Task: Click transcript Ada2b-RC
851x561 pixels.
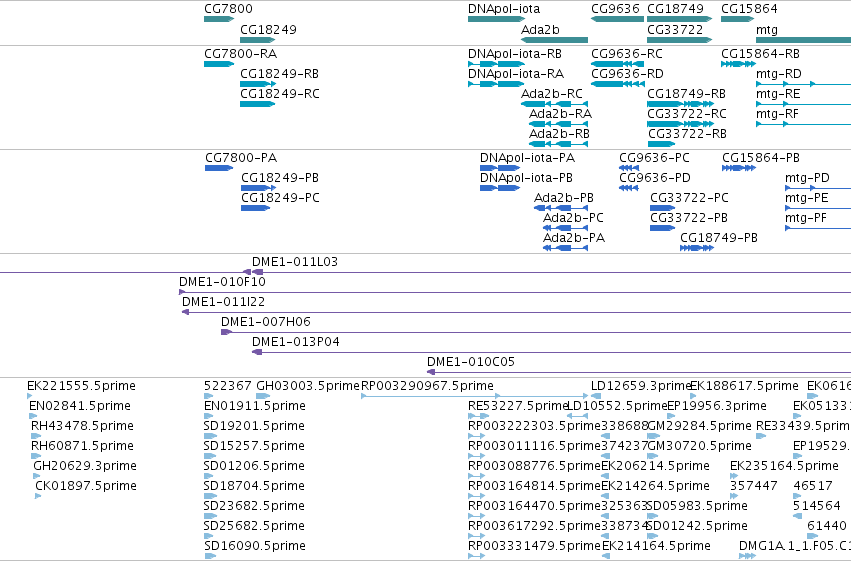Action: point(554,104)
